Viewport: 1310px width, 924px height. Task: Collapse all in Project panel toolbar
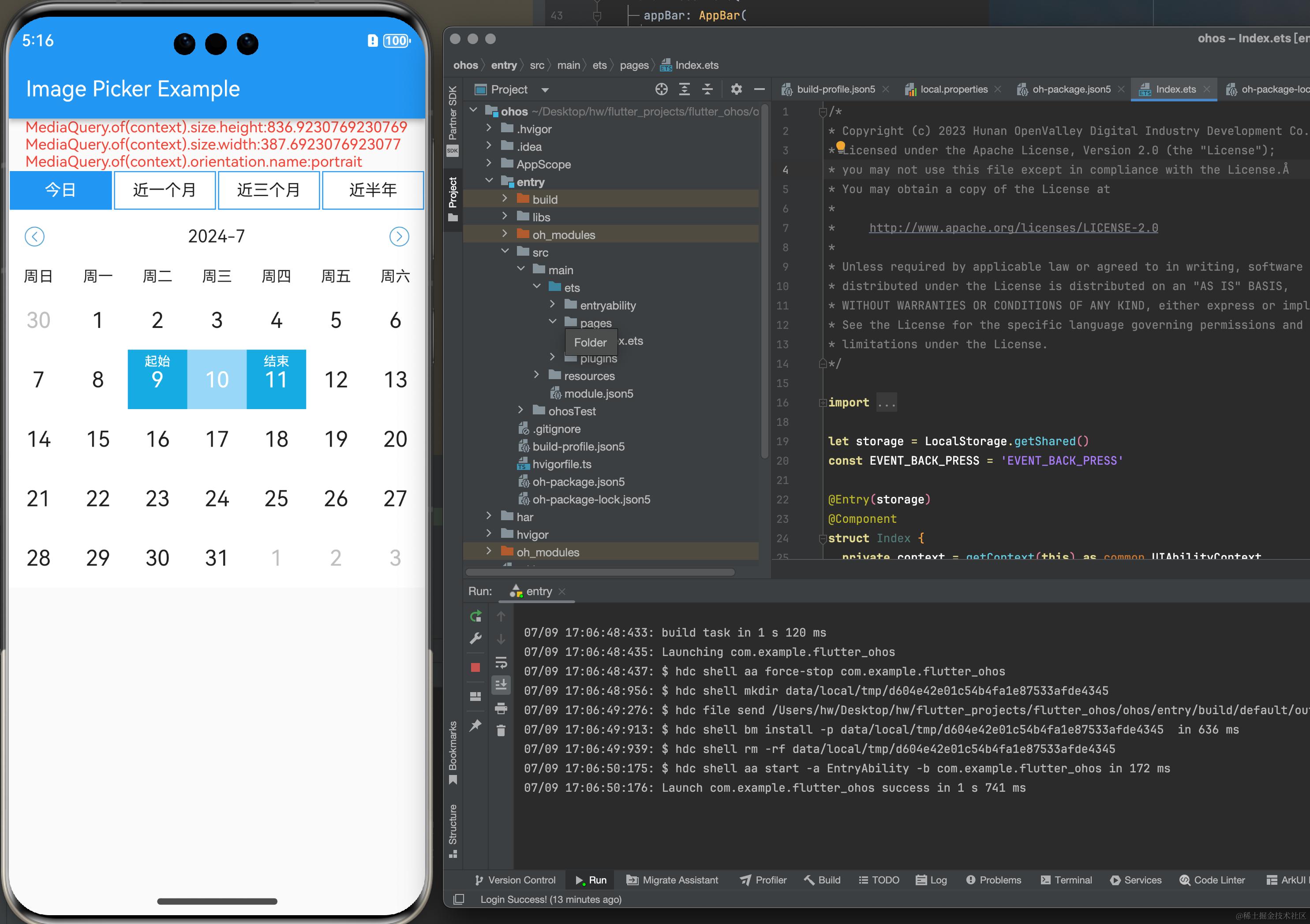click(x=707, y=89)
